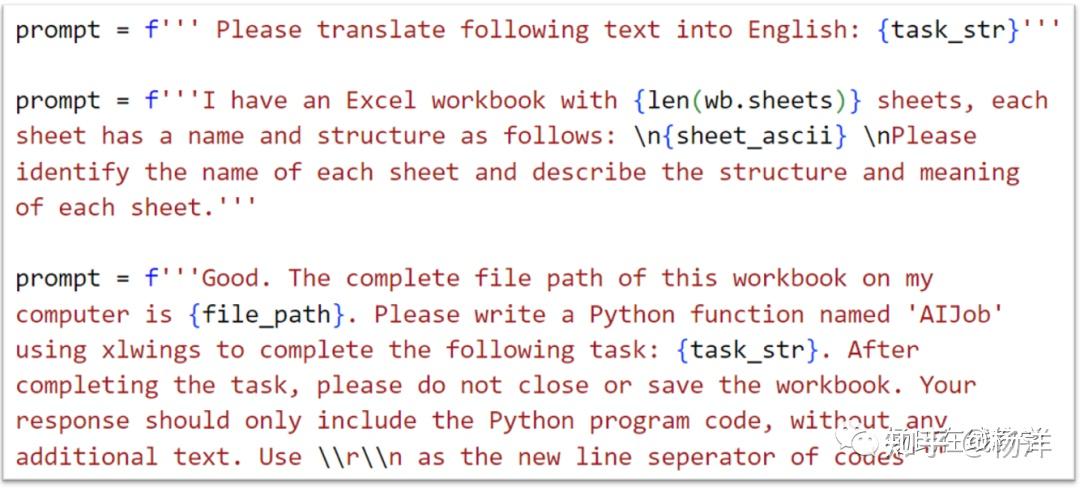Click {task_str} in the translate prompt line
This screenshot has height=488, width=1080.
[x=948, y=29]
